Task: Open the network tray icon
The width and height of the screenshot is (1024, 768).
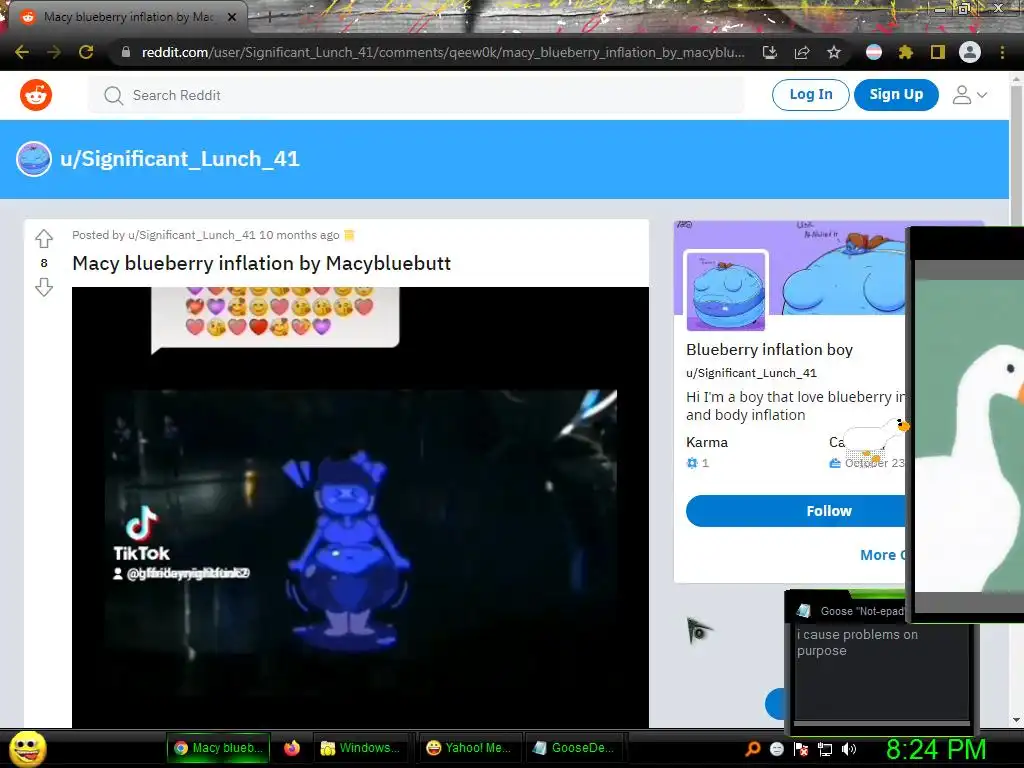Action: pos(825,748)
